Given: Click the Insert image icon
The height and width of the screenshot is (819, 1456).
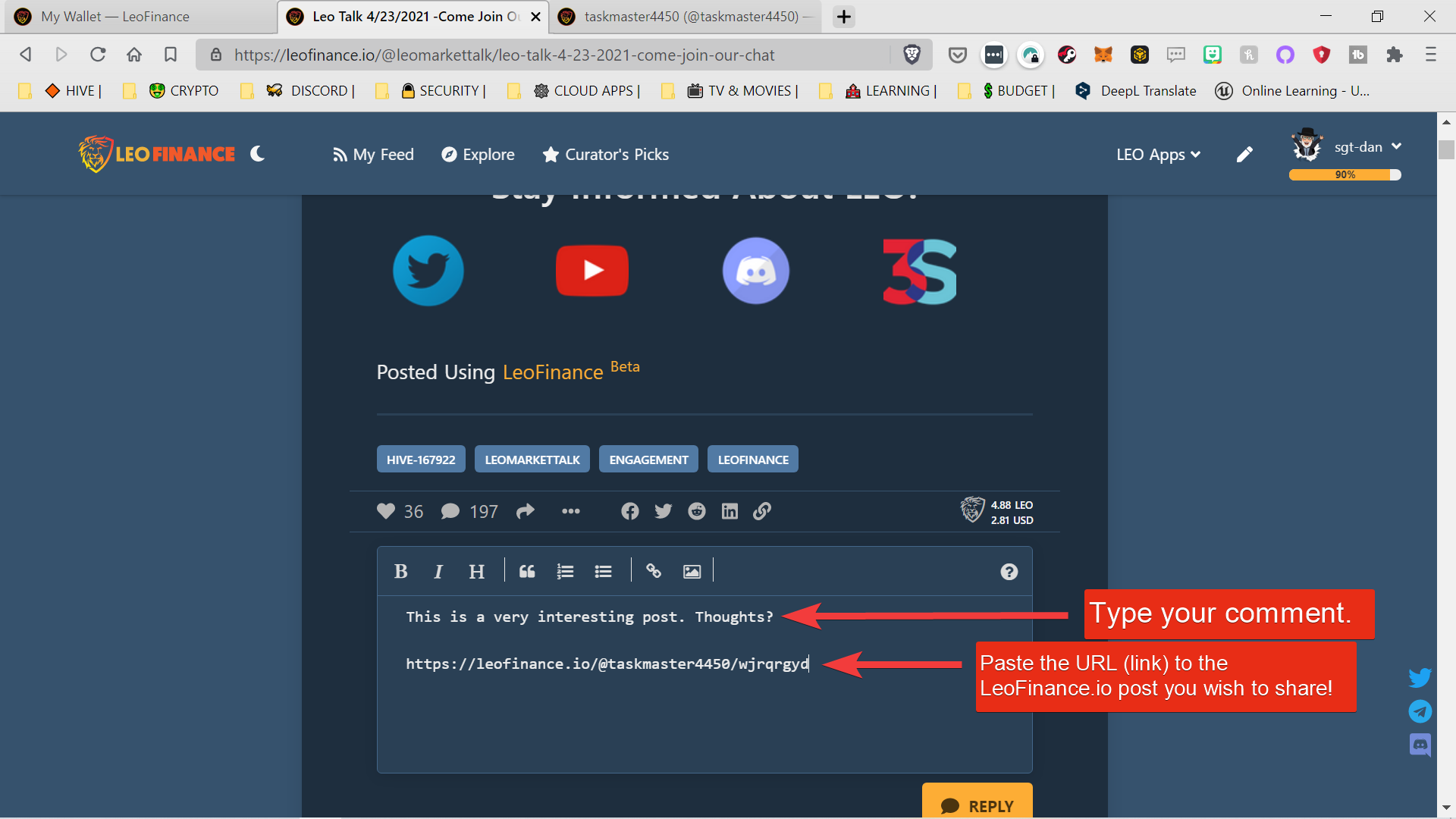Looking at the screenshot, I should click(x=692, y=571).
